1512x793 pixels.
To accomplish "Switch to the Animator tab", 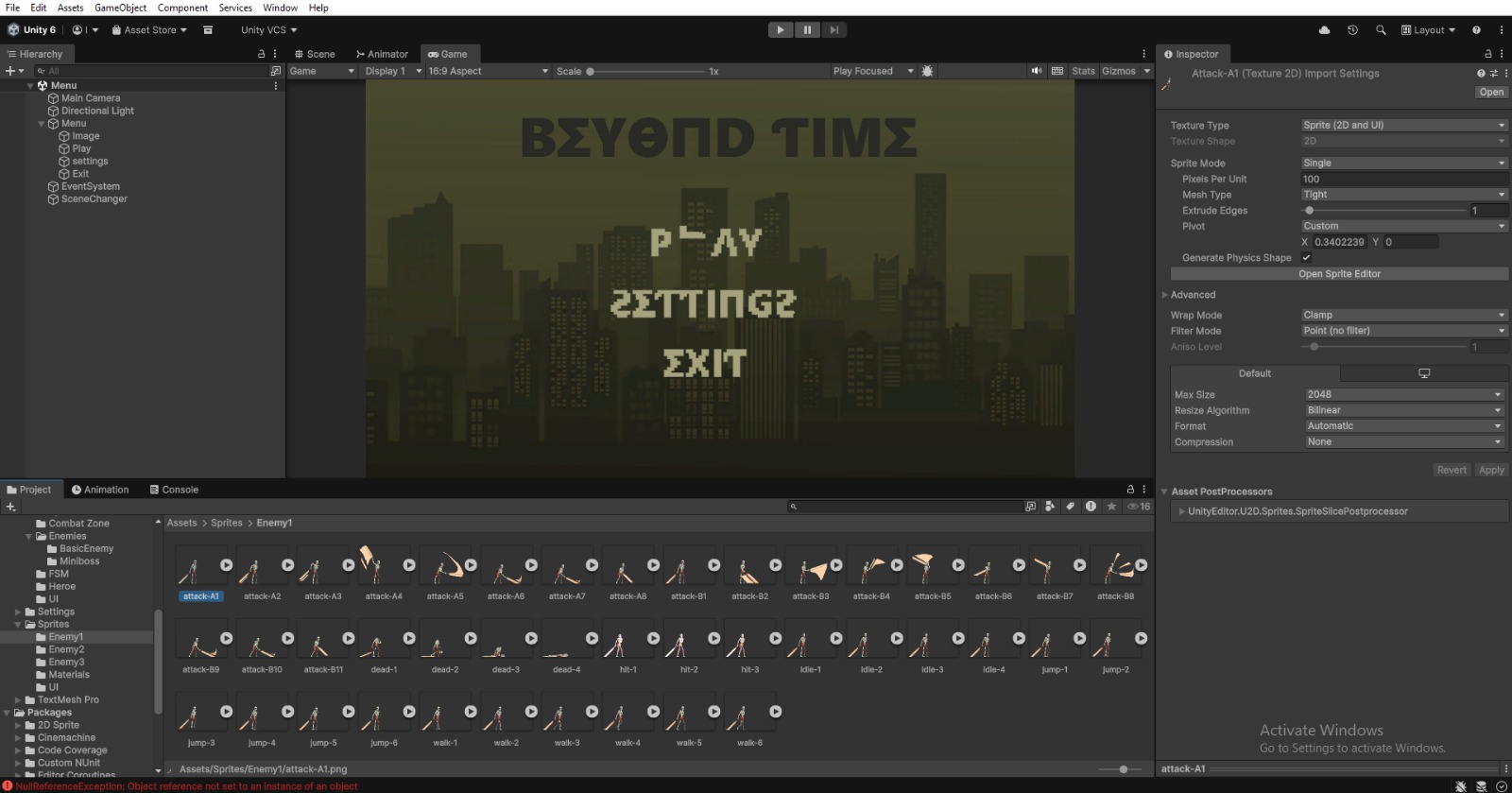I will point(382,54).
